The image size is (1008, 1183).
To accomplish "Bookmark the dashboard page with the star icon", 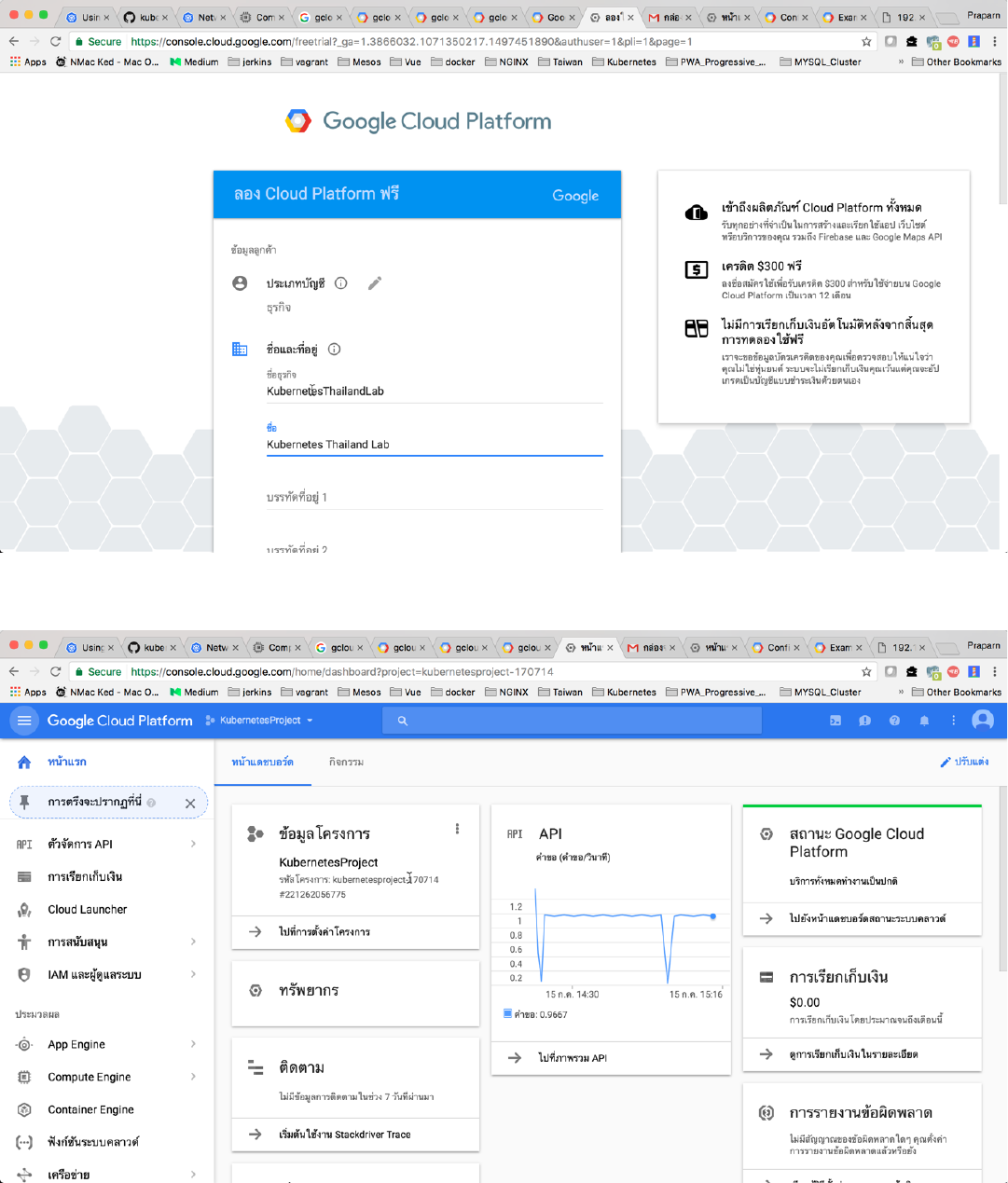I will pyautogui.click(x=866, y=672).
